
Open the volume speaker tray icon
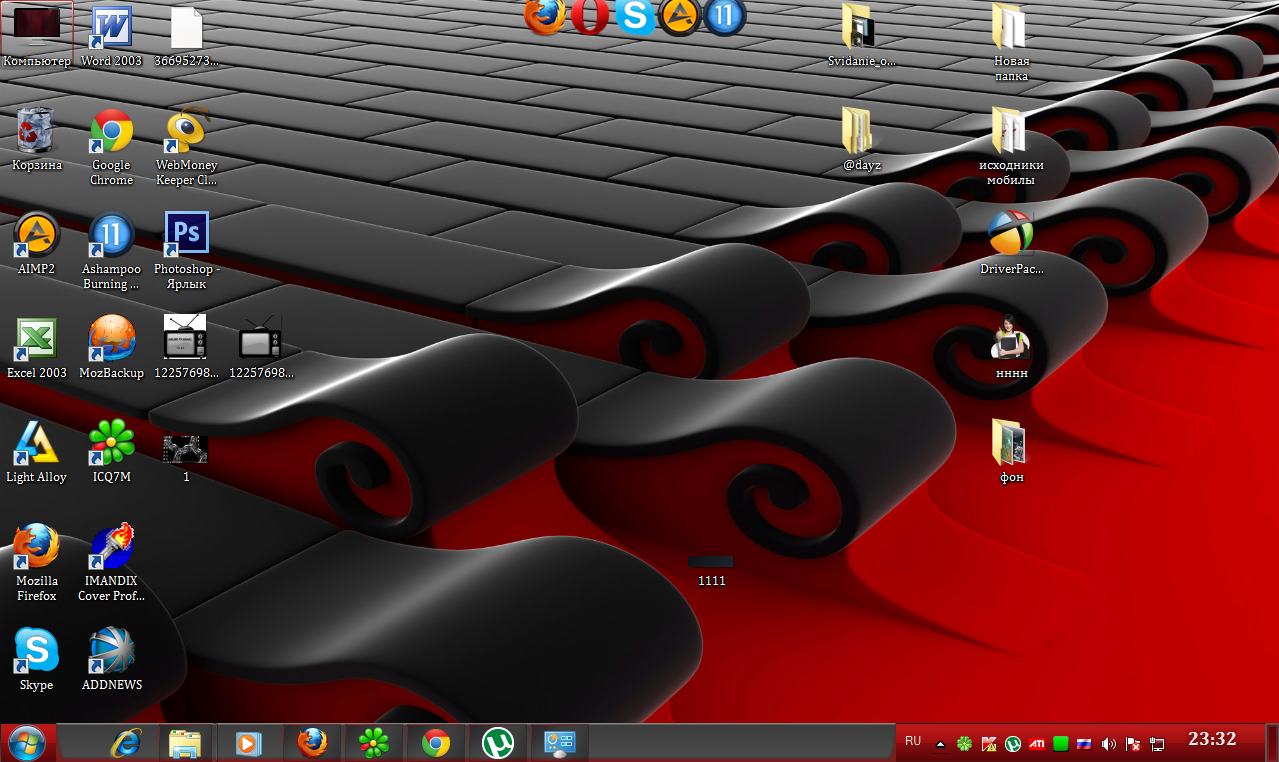[x=1109, y=744]
